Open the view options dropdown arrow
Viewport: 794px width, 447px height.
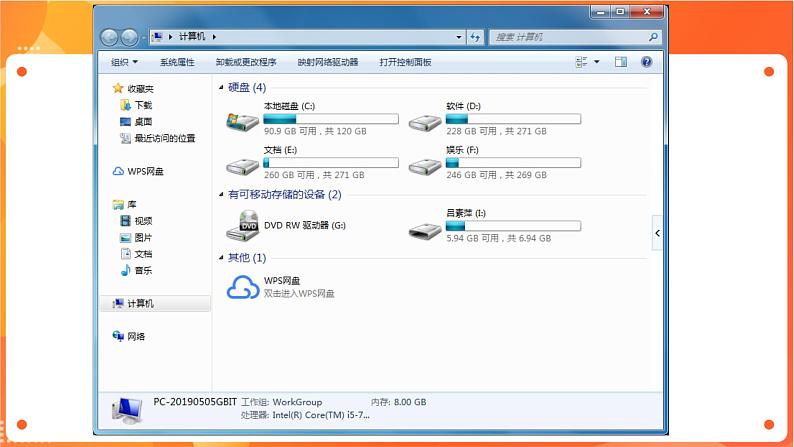[597, 62]
